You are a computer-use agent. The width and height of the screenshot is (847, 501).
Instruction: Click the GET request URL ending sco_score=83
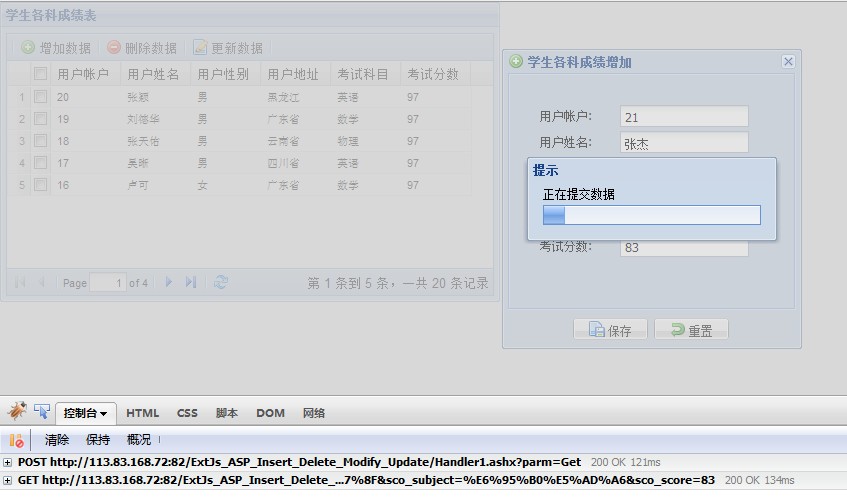pyautogui.click(x=366, y=480)
